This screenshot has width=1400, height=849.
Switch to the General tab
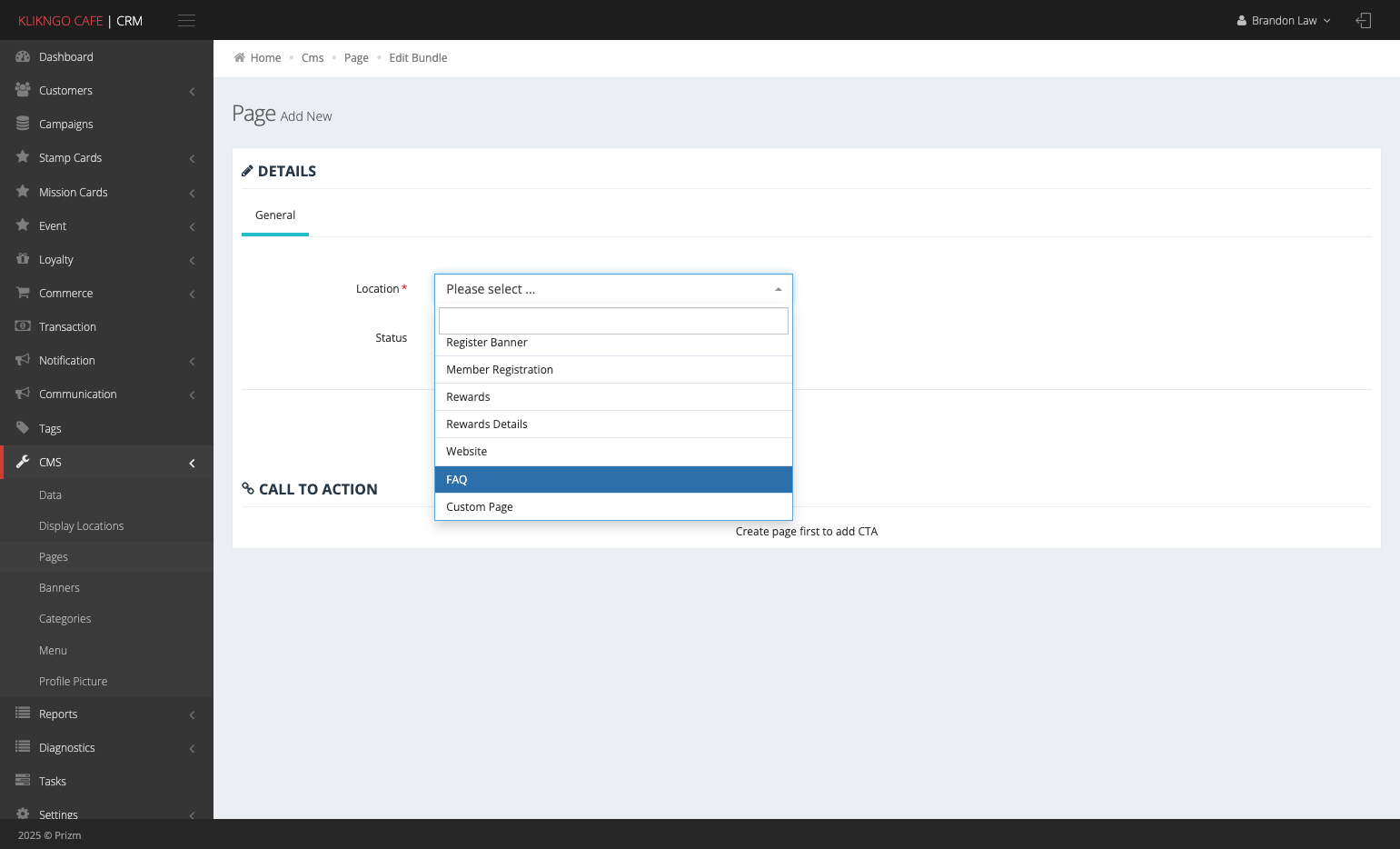(x=275, y=215)
